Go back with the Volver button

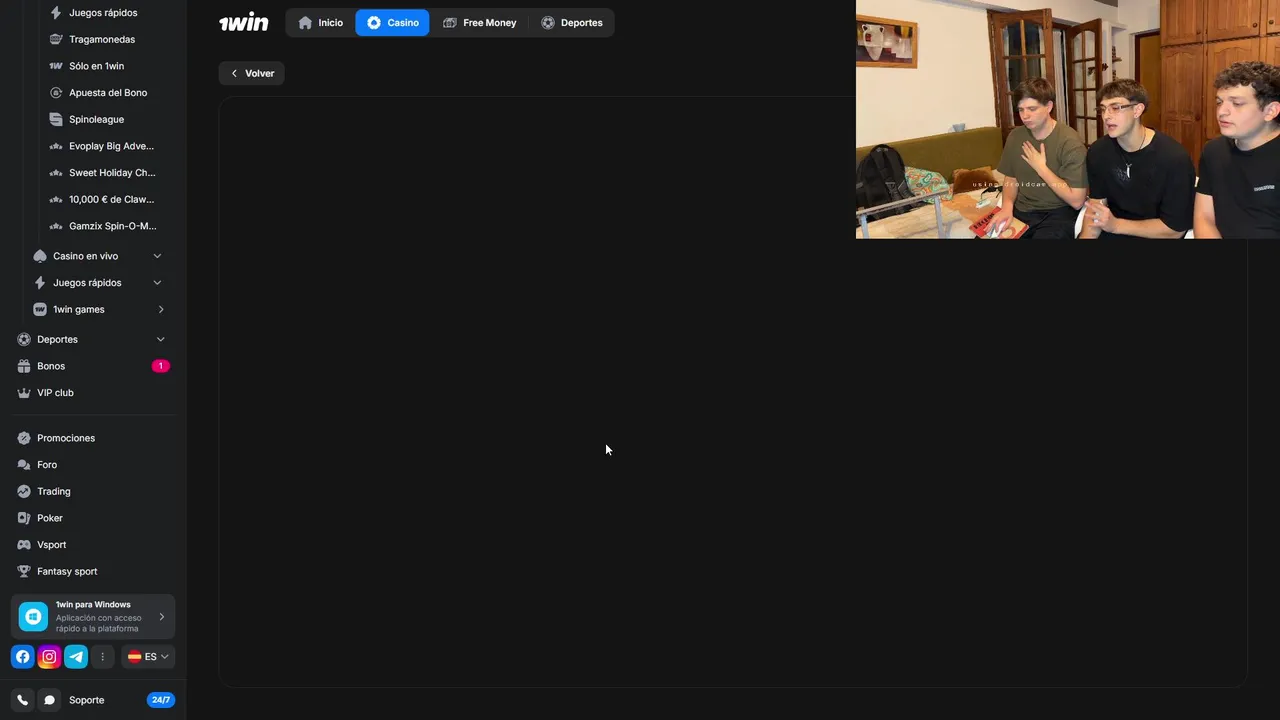coord(252,73)
